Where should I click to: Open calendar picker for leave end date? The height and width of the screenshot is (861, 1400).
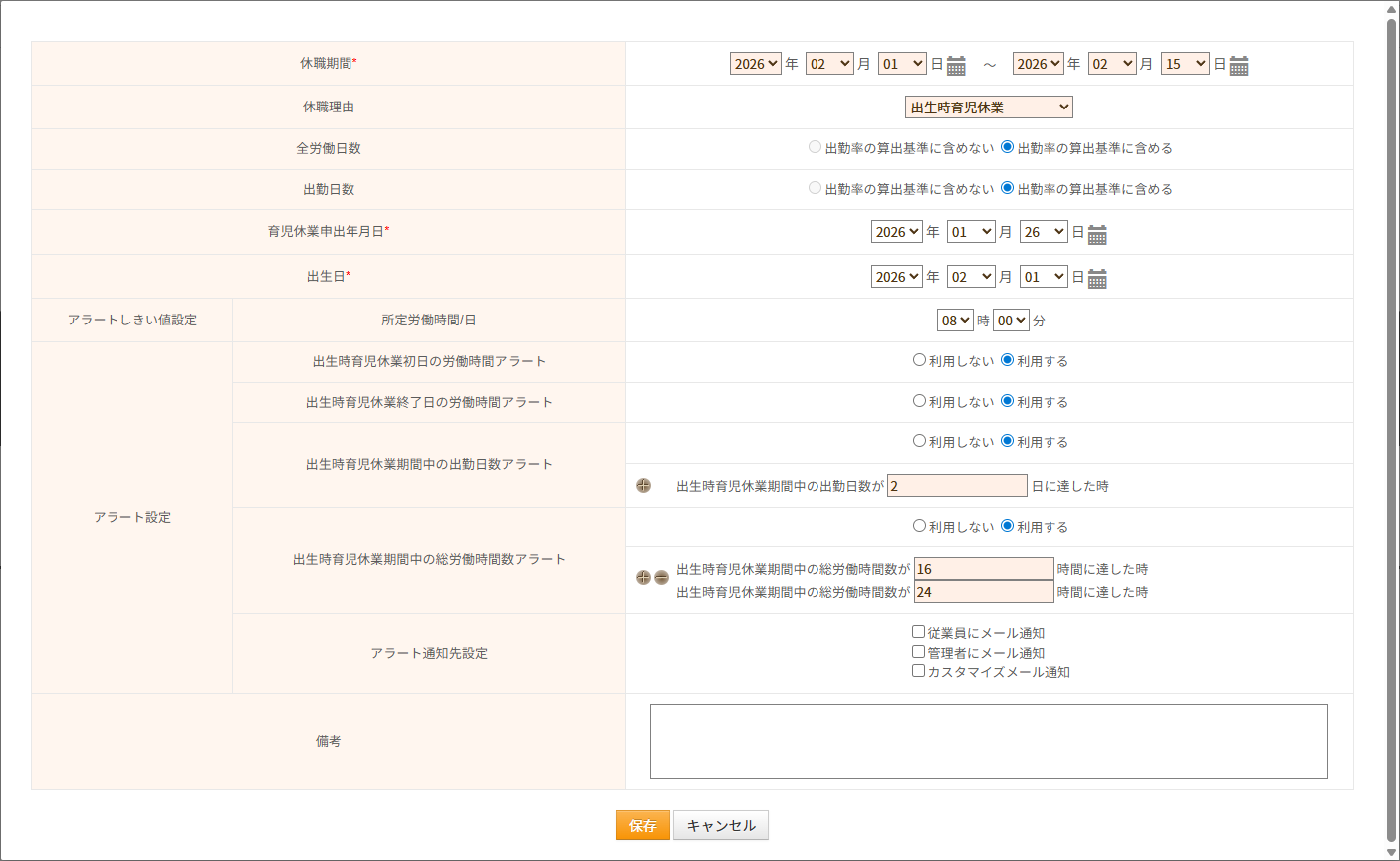(1239, 66)
